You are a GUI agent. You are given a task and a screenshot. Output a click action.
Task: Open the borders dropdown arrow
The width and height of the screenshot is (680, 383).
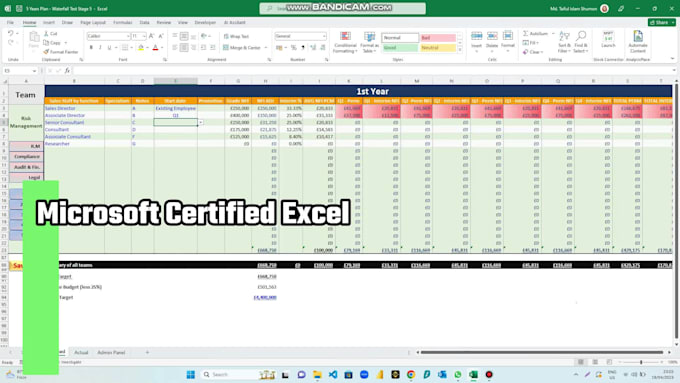point(132,48)
